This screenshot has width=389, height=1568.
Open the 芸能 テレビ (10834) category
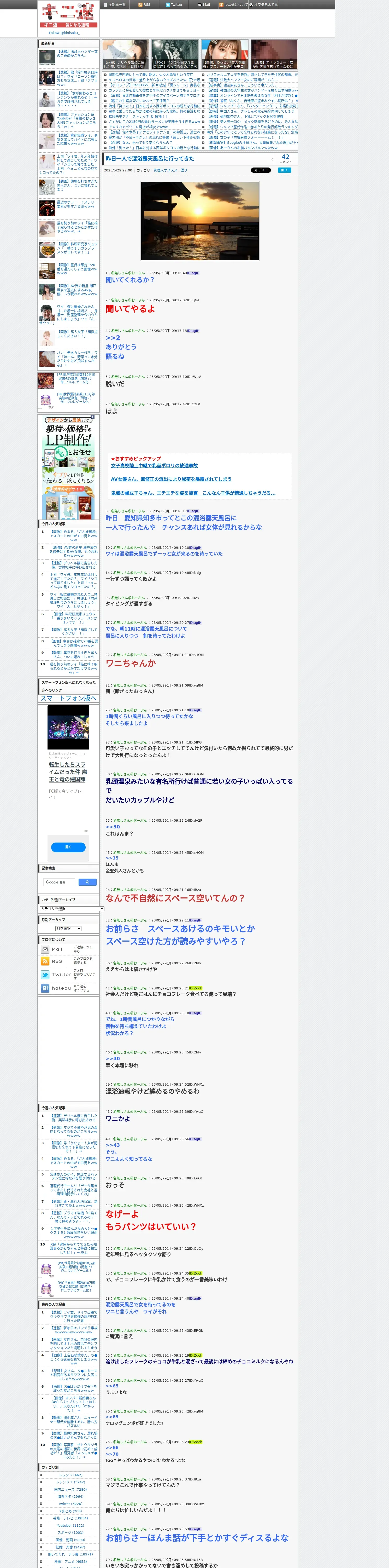(70, 1518)
